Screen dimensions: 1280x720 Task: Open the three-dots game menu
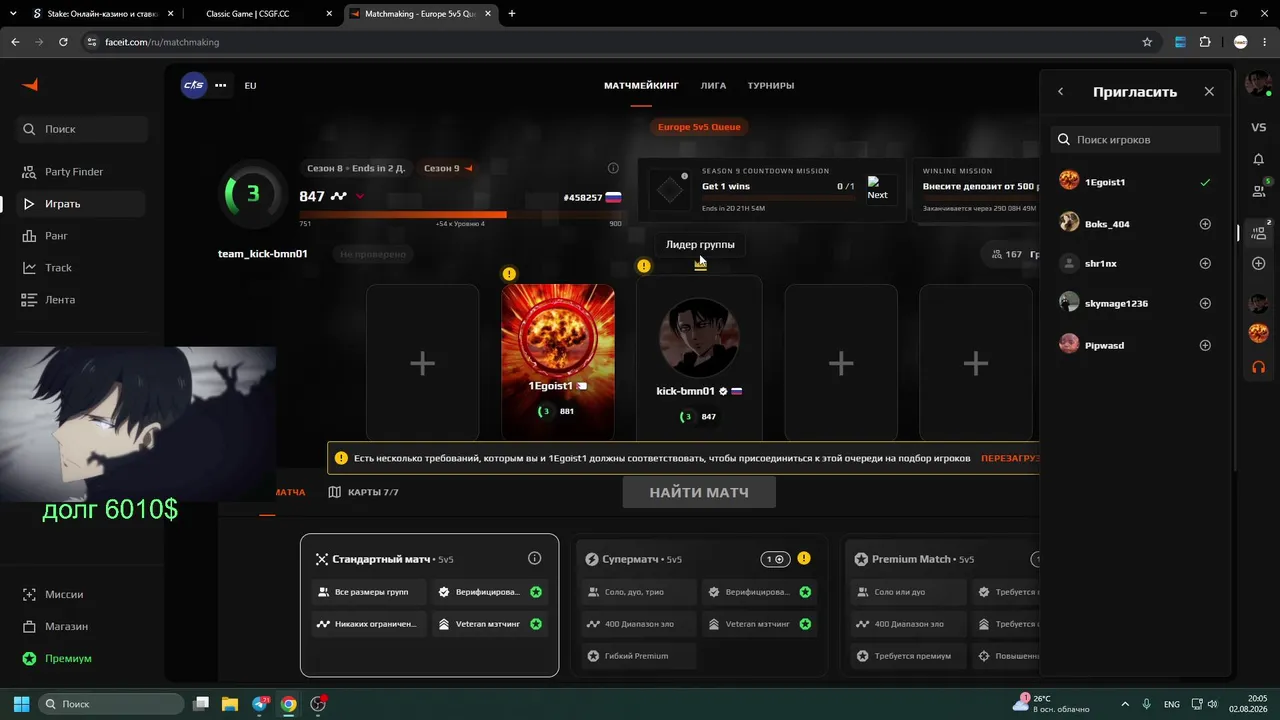[x=220, y=85]
